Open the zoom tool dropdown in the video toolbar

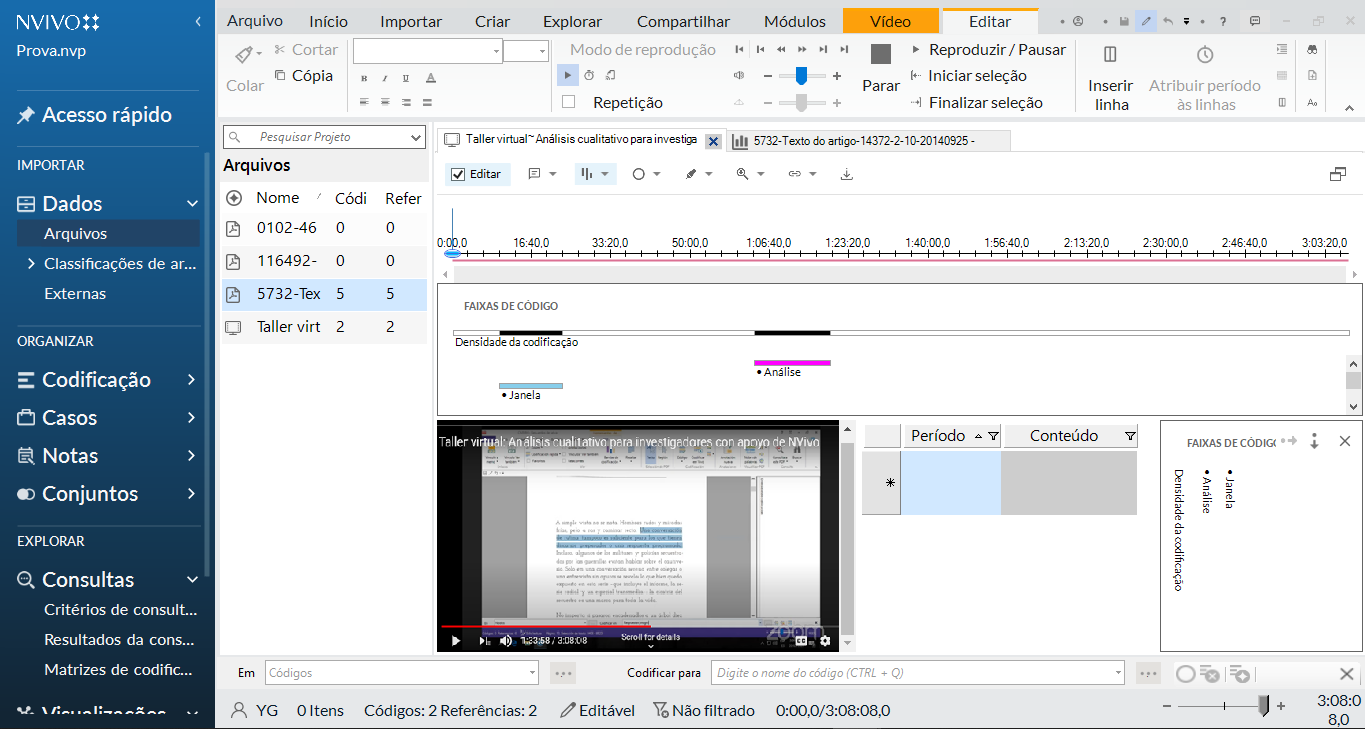coord(751,174)
